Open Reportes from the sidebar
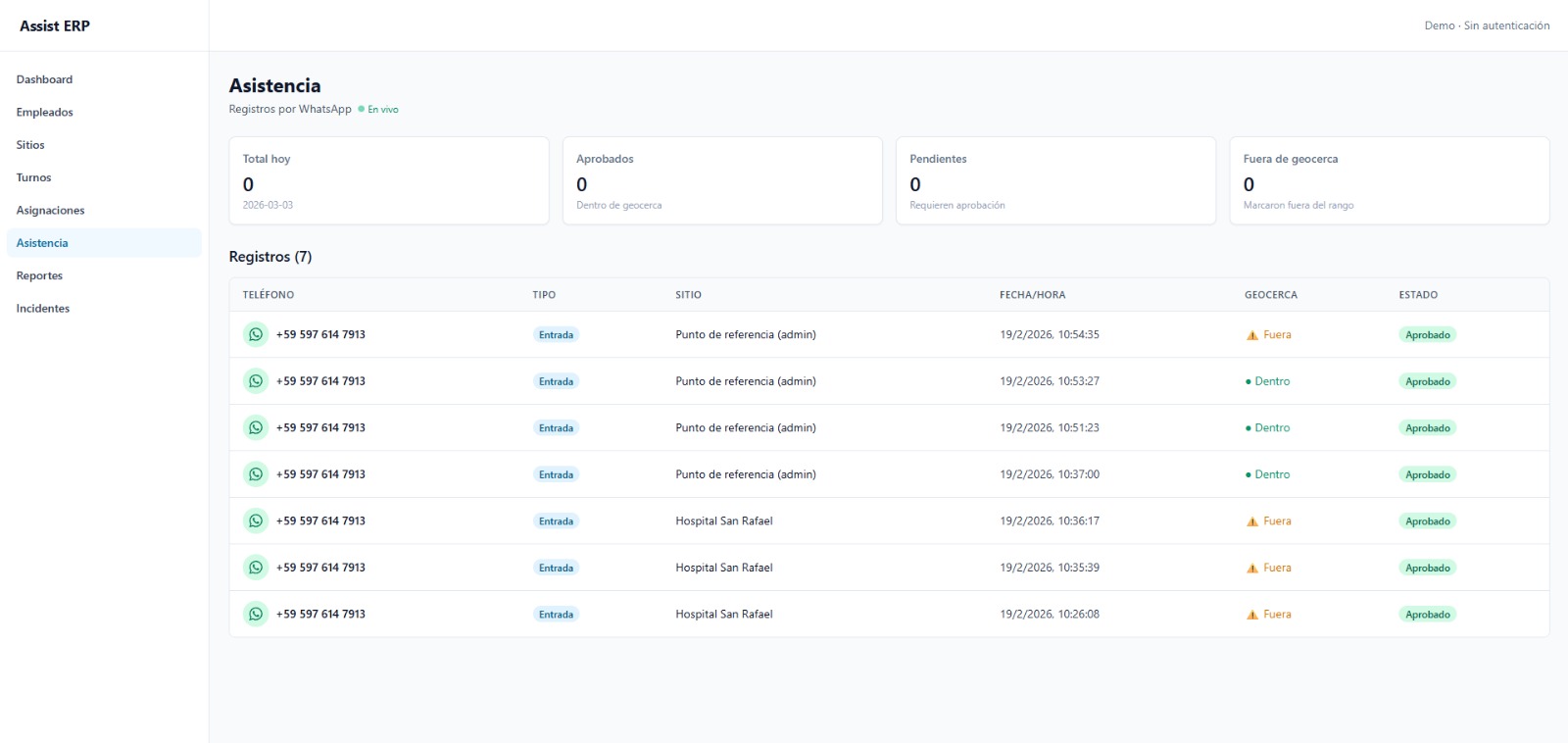1568x743 pixels. [39, 275]
